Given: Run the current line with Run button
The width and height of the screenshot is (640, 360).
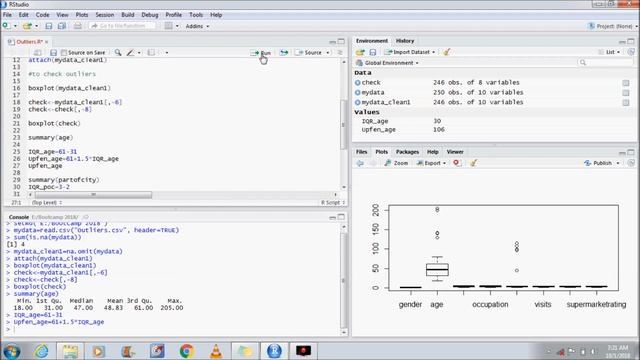Looking at the screenshot, I should (x=261, y=53).
